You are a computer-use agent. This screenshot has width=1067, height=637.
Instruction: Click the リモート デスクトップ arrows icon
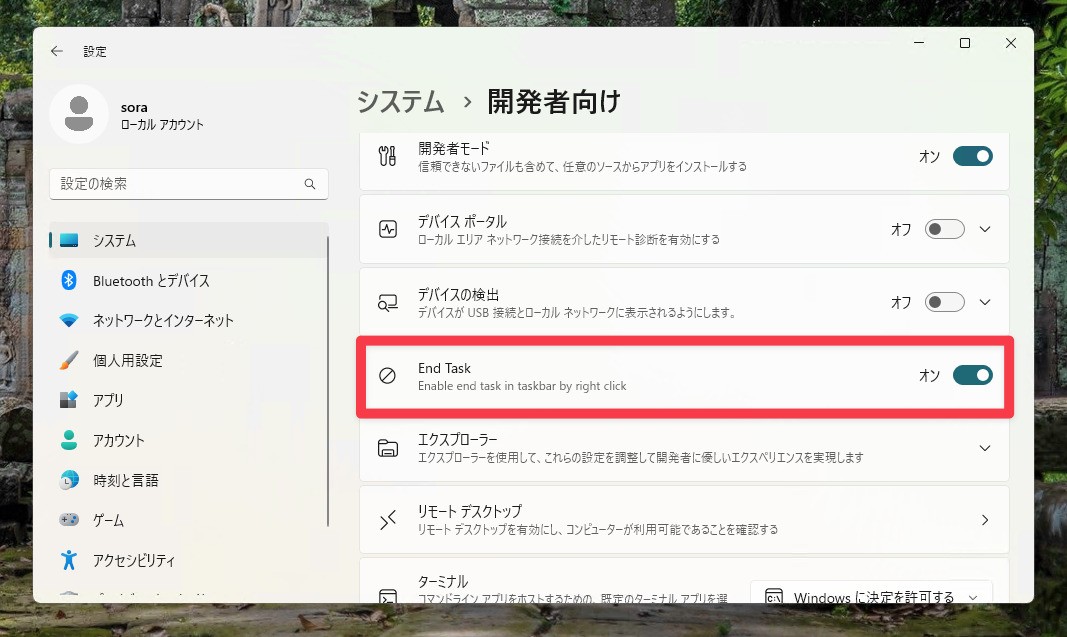point(388,521)
